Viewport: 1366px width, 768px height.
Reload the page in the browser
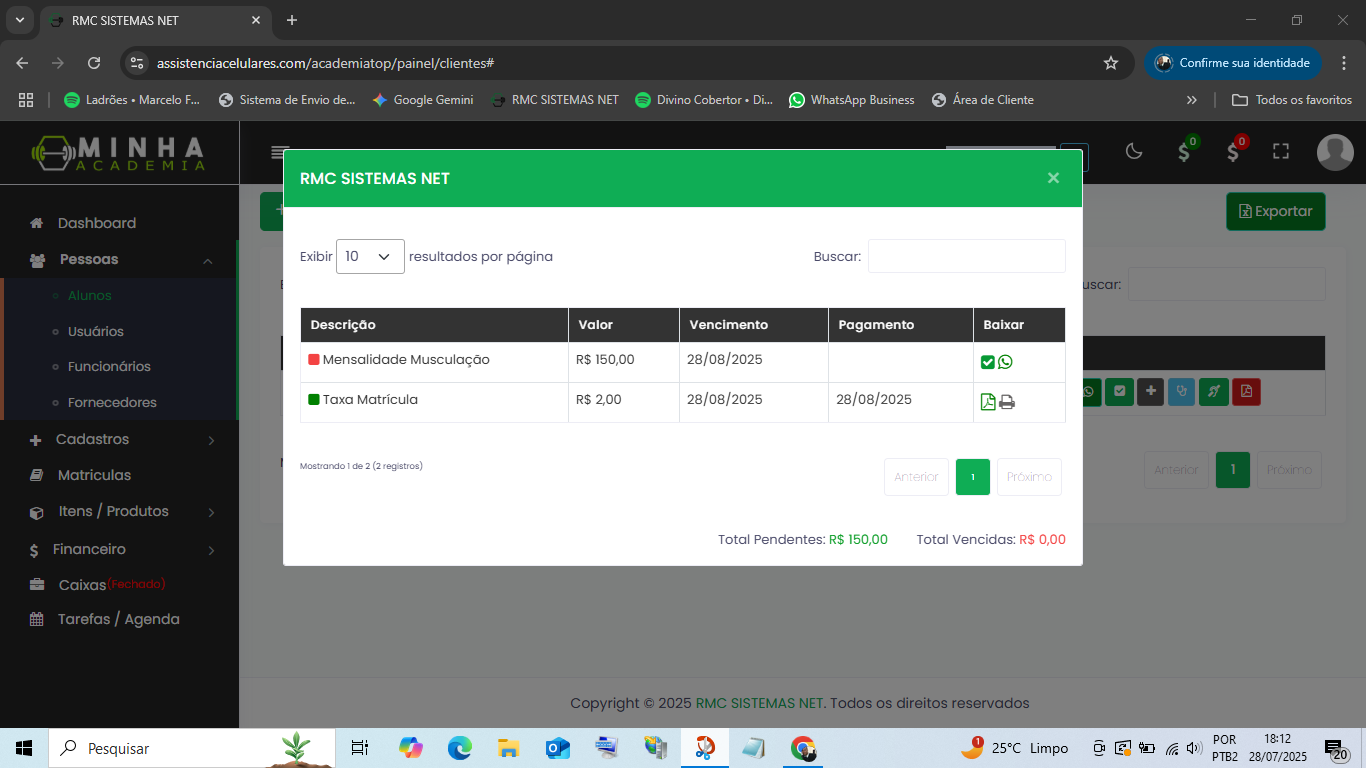pyautogui.click(x=94, y=63)
